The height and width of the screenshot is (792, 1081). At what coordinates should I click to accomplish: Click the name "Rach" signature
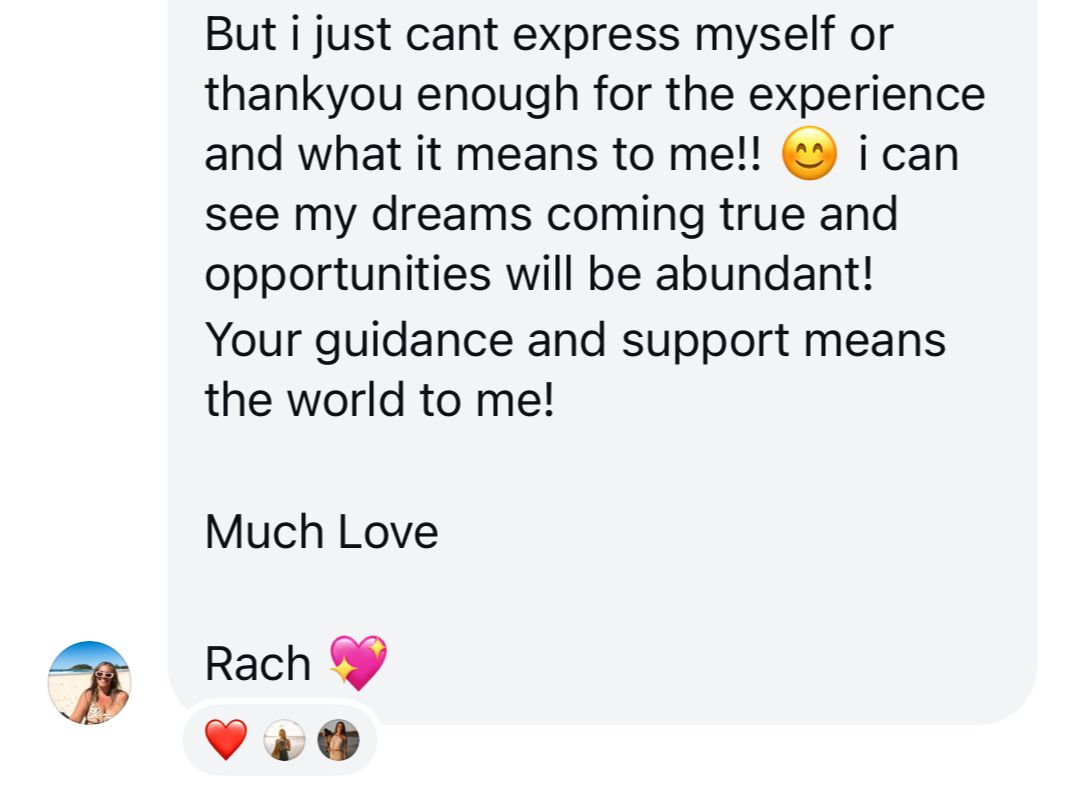(x=257, y=664)
